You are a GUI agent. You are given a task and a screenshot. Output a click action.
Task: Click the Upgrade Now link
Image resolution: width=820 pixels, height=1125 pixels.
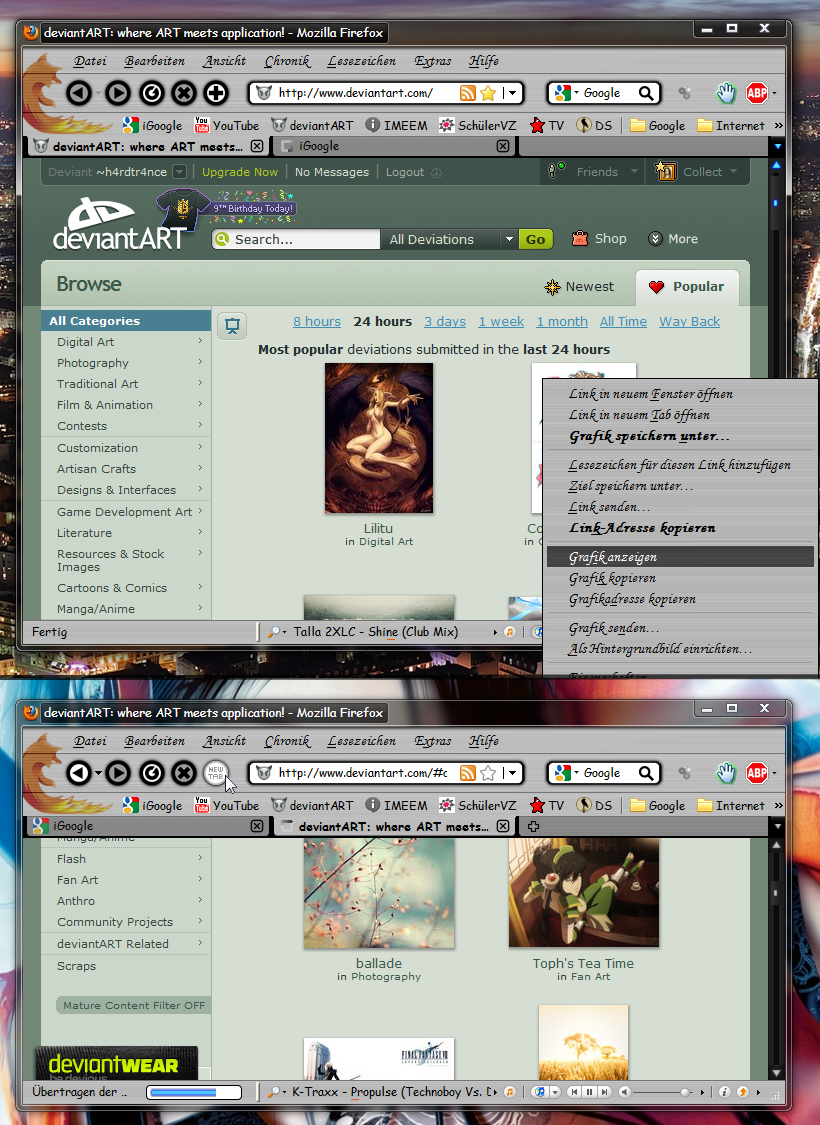pos(240,172)
